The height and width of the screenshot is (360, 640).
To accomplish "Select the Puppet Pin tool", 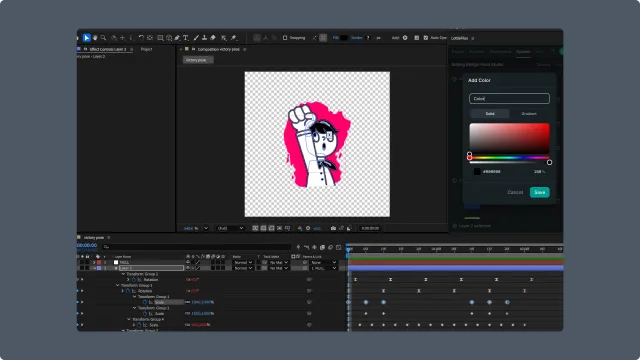I will point(233,38).
